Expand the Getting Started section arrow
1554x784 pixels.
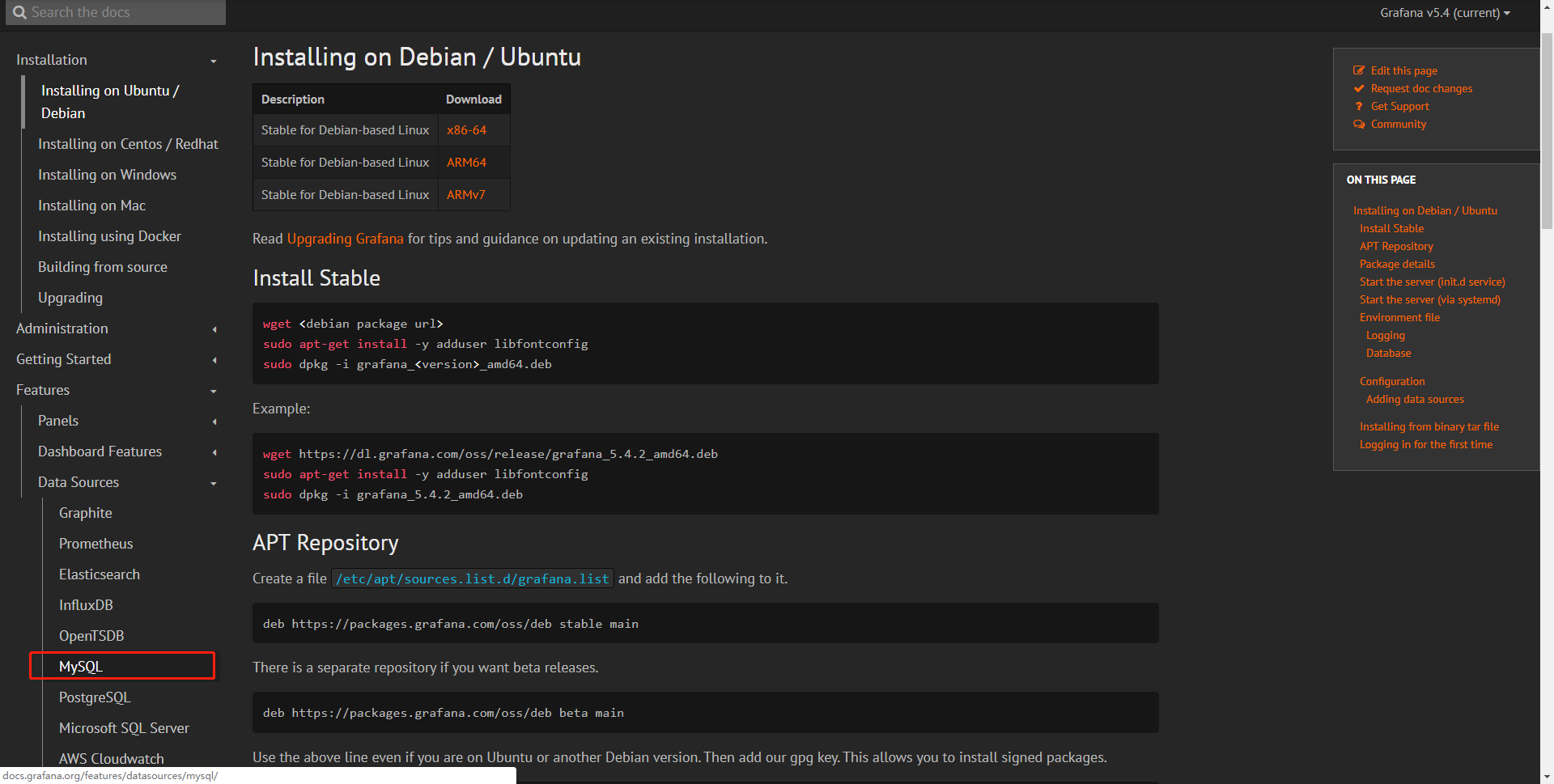point(214,360)
